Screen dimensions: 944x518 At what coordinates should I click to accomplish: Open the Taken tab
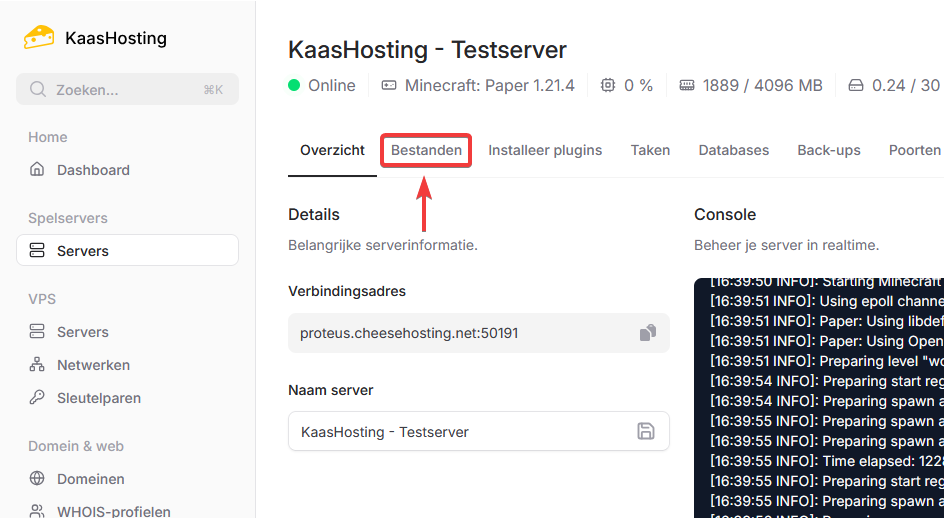650,150
